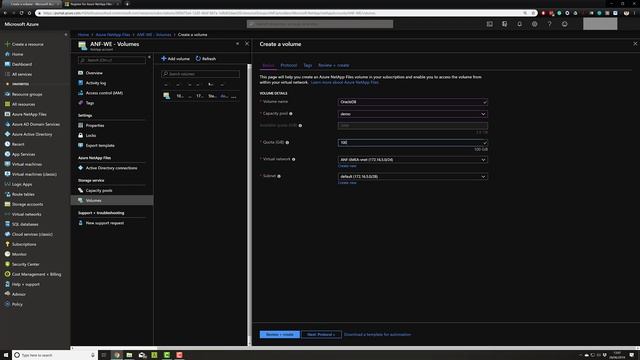This screenshot has width=640, height=360.
Task: Click Add volume in Volumes toolbar
Action: coord(176,59)
